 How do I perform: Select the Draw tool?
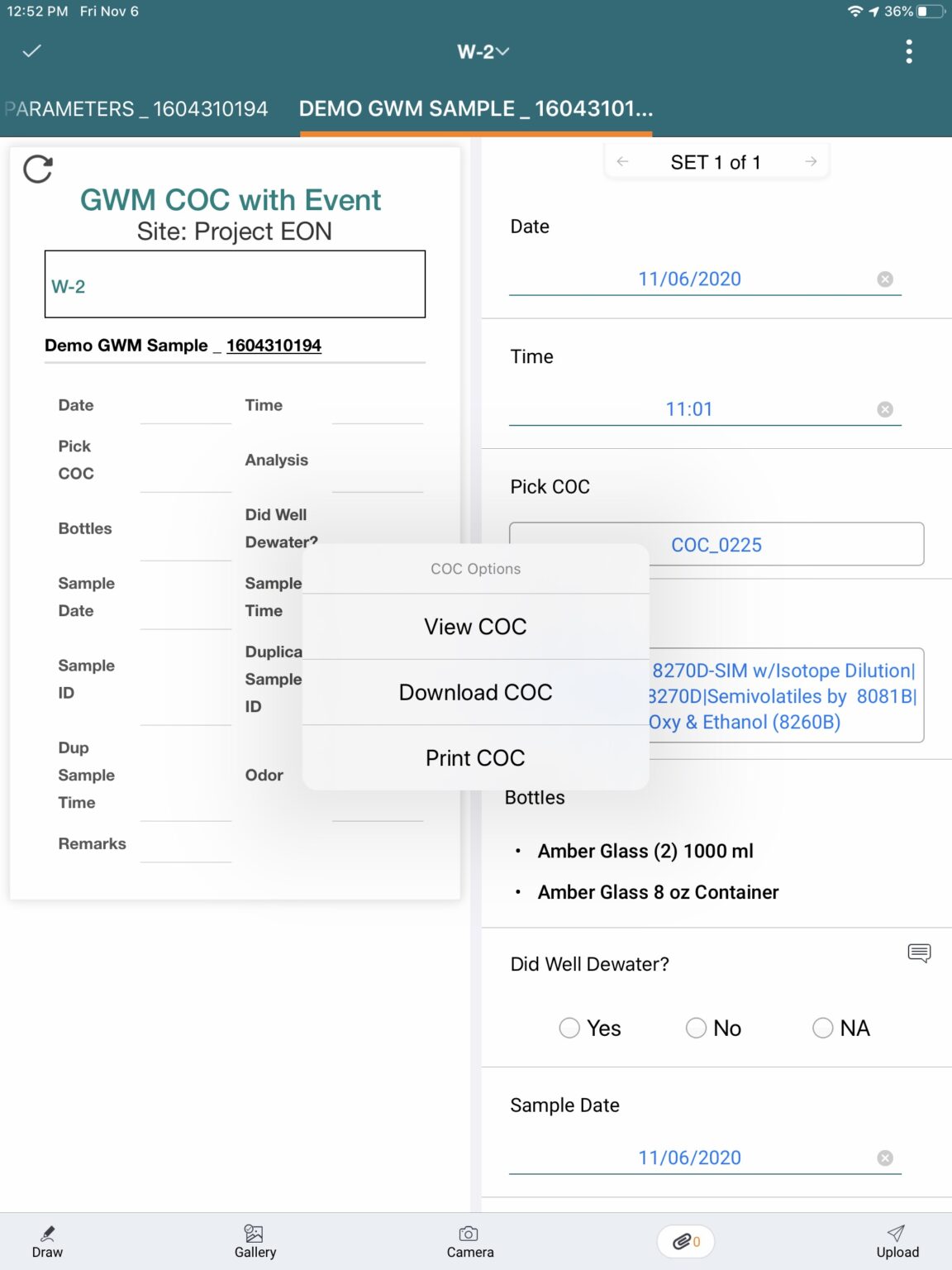point(47,1240)
